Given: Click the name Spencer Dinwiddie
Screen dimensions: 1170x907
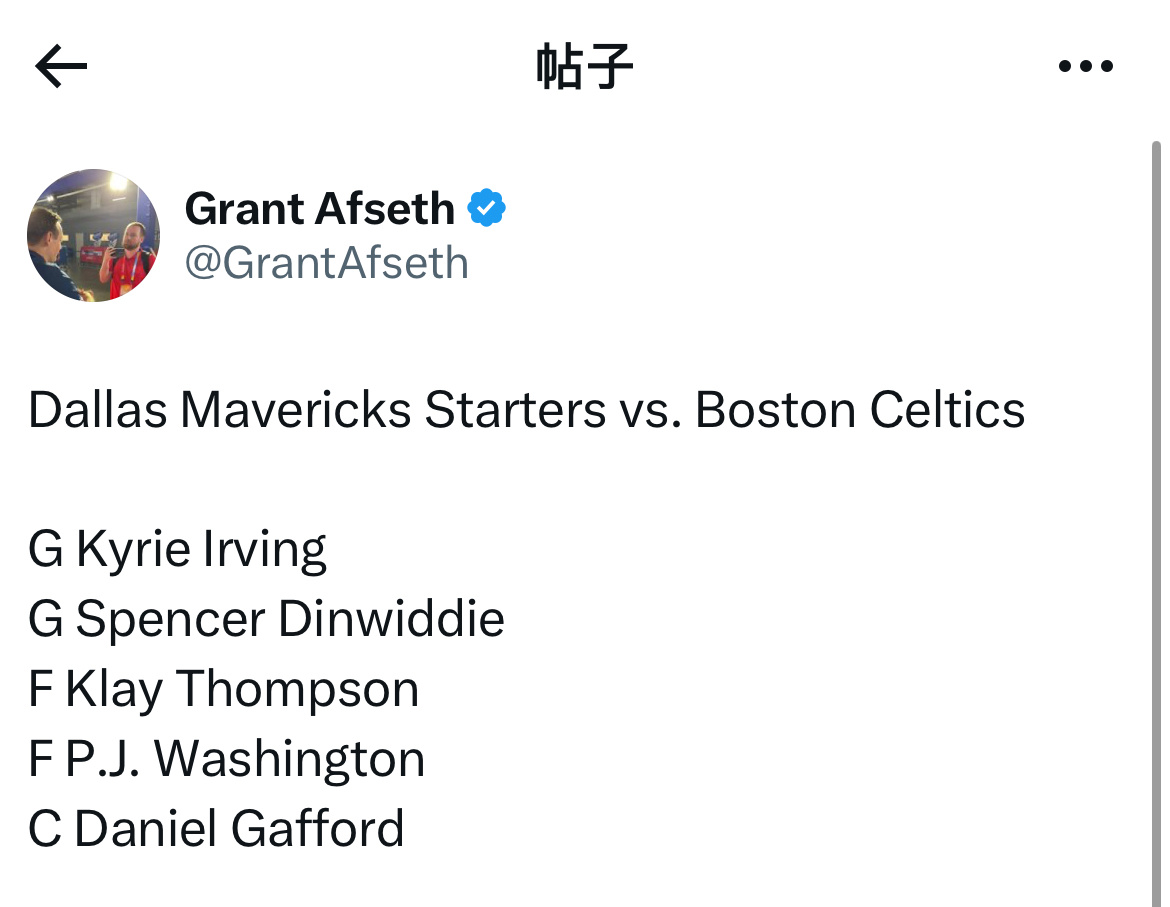Looking at the screenshot, I should coord(290,619).
